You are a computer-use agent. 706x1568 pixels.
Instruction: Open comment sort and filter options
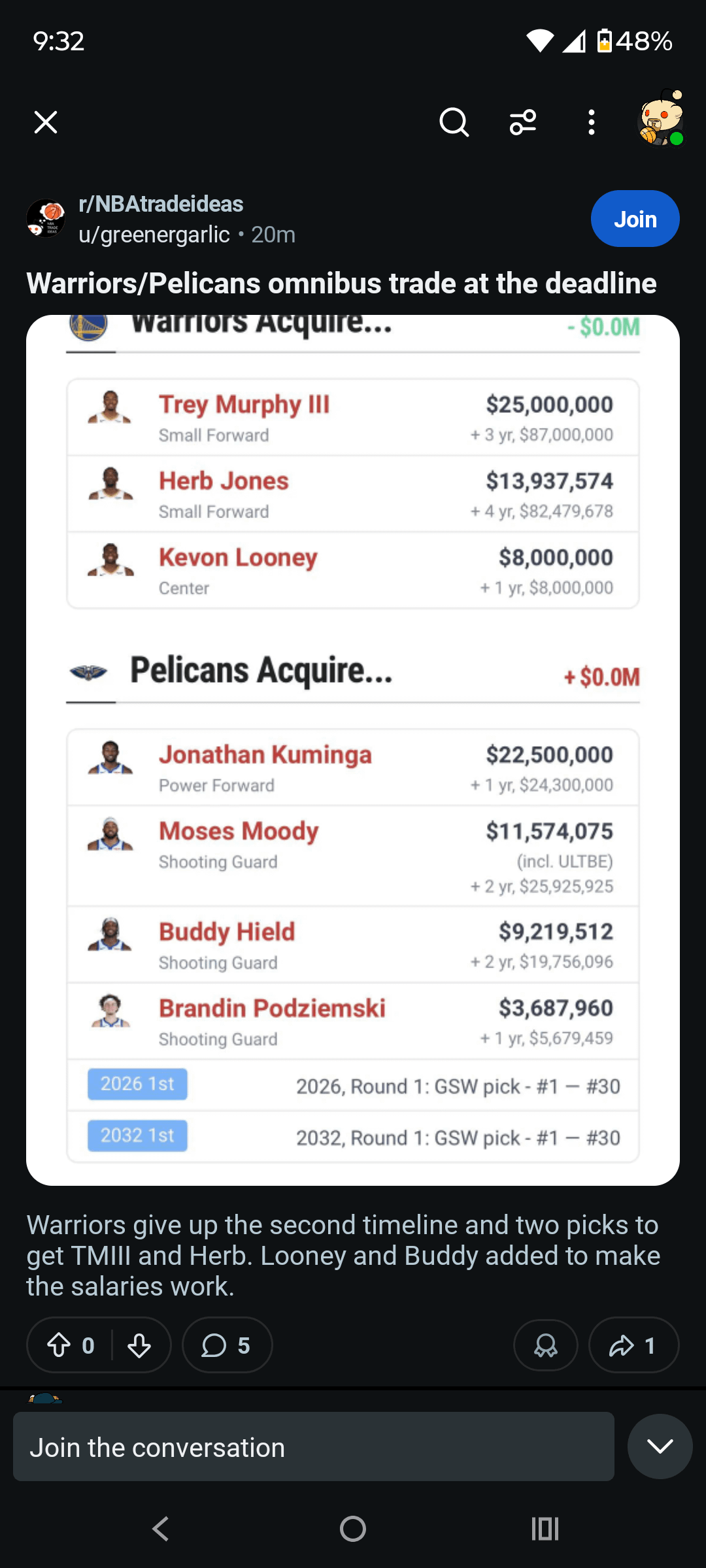[x=523, y=122]
